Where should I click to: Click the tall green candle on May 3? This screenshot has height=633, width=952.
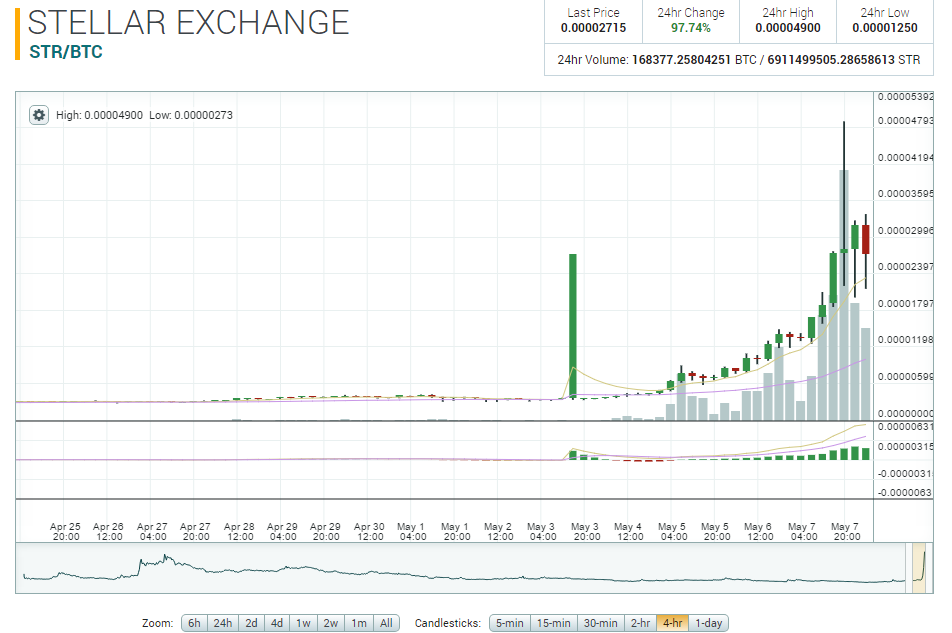point(573,326)
